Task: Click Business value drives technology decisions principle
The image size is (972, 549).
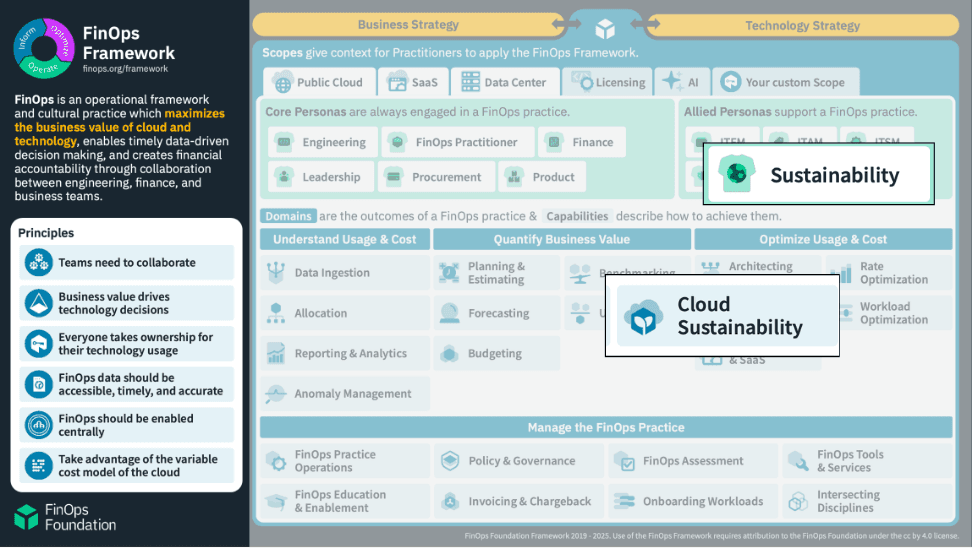Action: click(x=126, y=303)
